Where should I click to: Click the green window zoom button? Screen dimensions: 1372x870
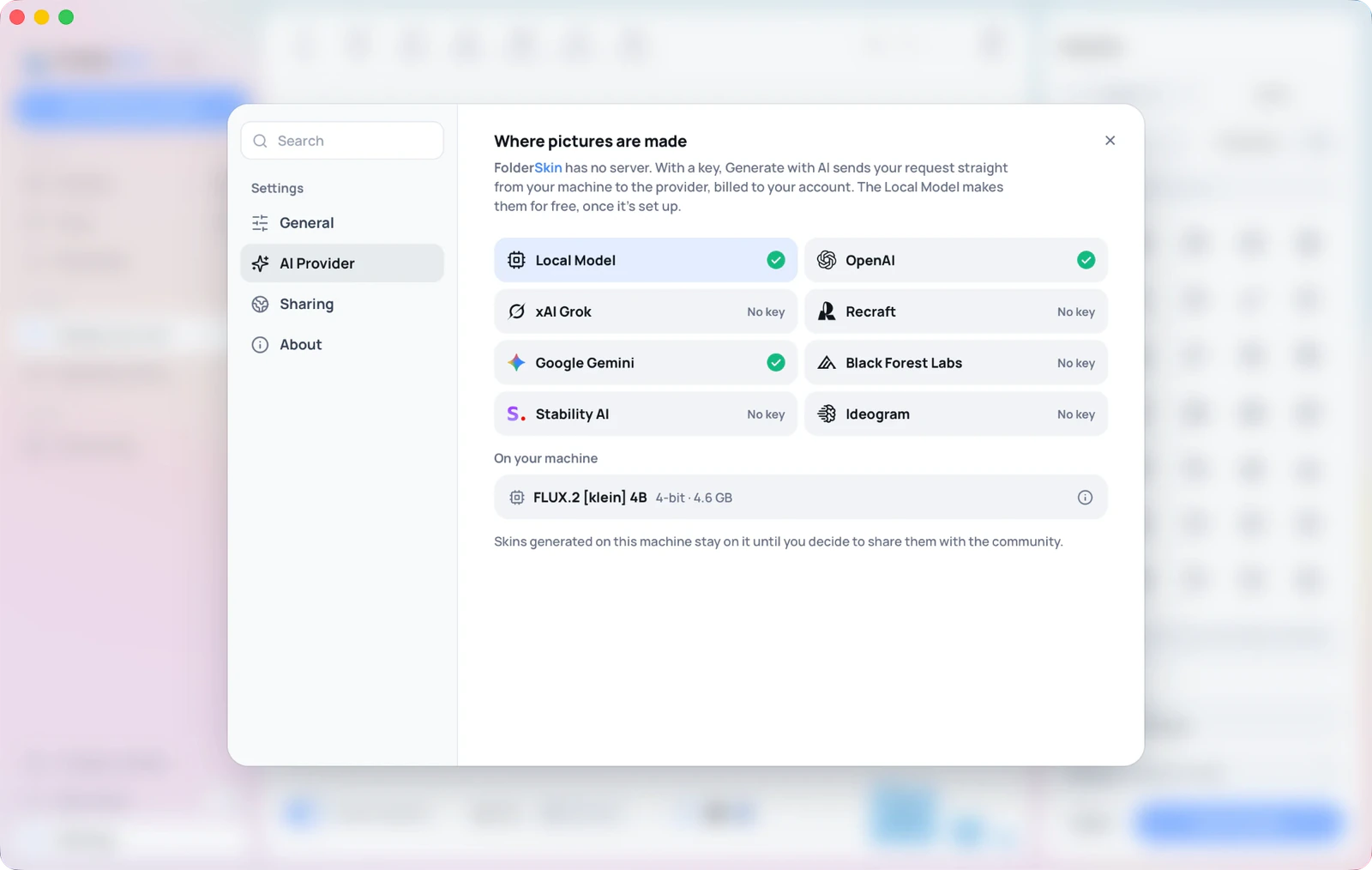pyautogui.click(x=66, y=17)
